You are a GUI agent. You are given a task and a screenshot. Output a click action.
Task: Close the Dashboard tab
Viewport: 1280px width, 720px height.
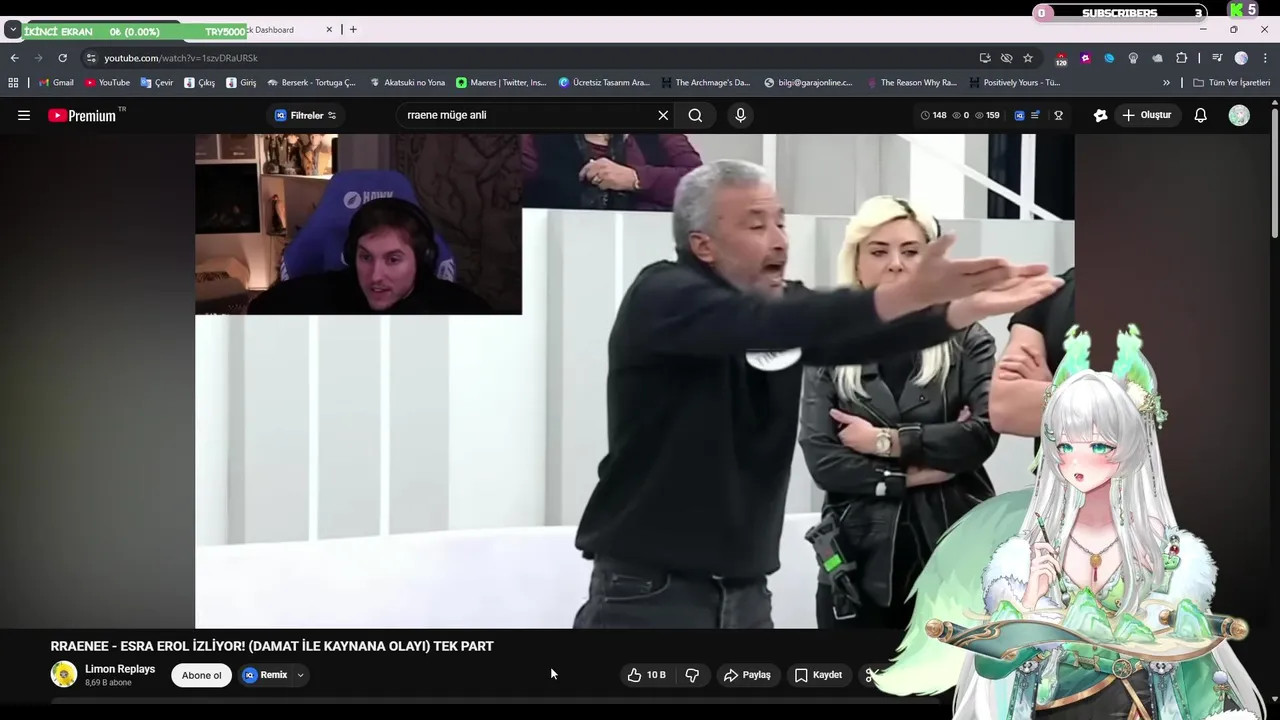[x=329, y=30]
